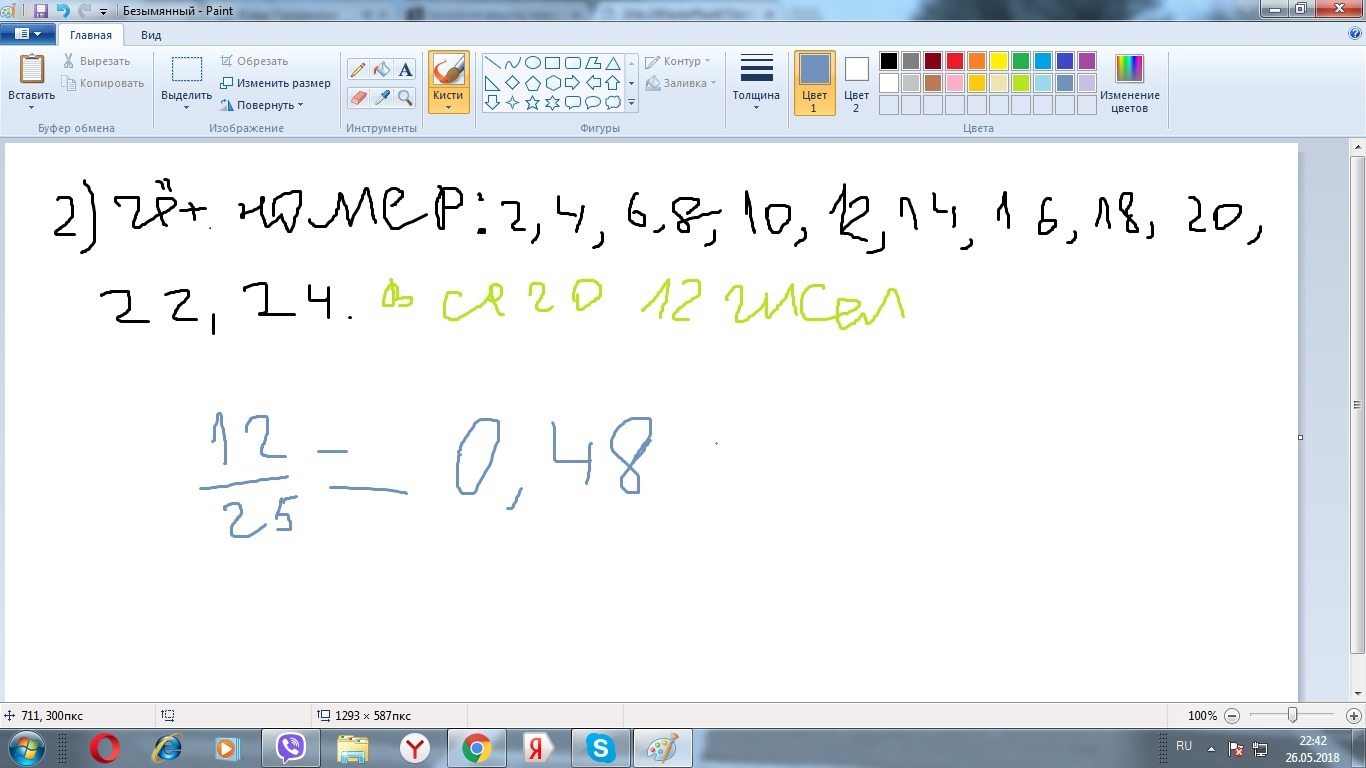This screenshot has width=1366, height=768.
Task: Pick the red color swatch
Action: (x=955, y=61)
